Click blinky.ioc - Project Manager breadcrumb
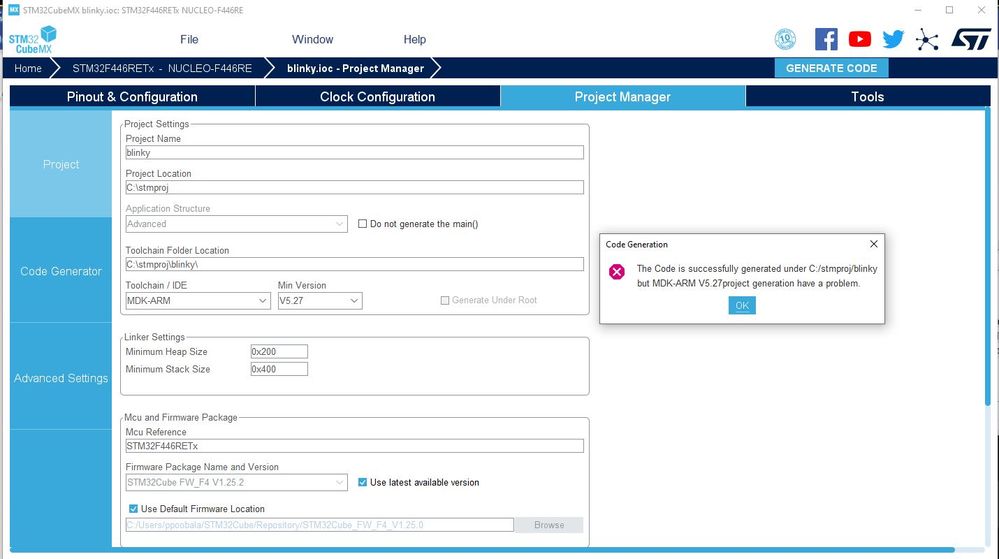The height and width of the screenshot is (559, 999). point(355,68)
